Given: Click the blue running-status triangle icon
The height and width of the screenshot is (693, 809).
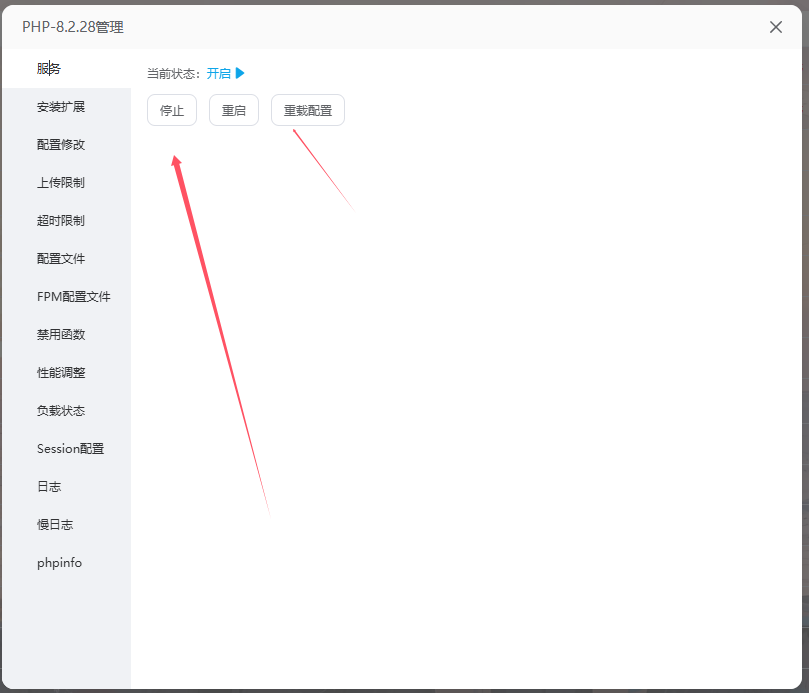Looking at the screenshot, I should coord(240,73).
